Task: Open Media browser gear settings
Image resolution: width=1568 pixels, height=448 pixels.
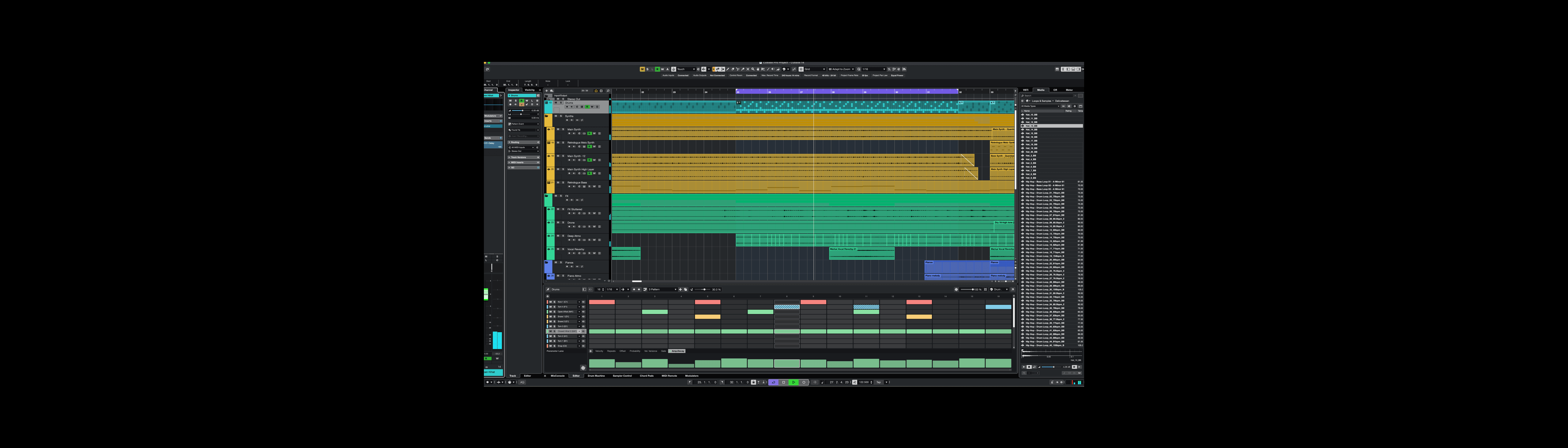Action: (1075, 106)
